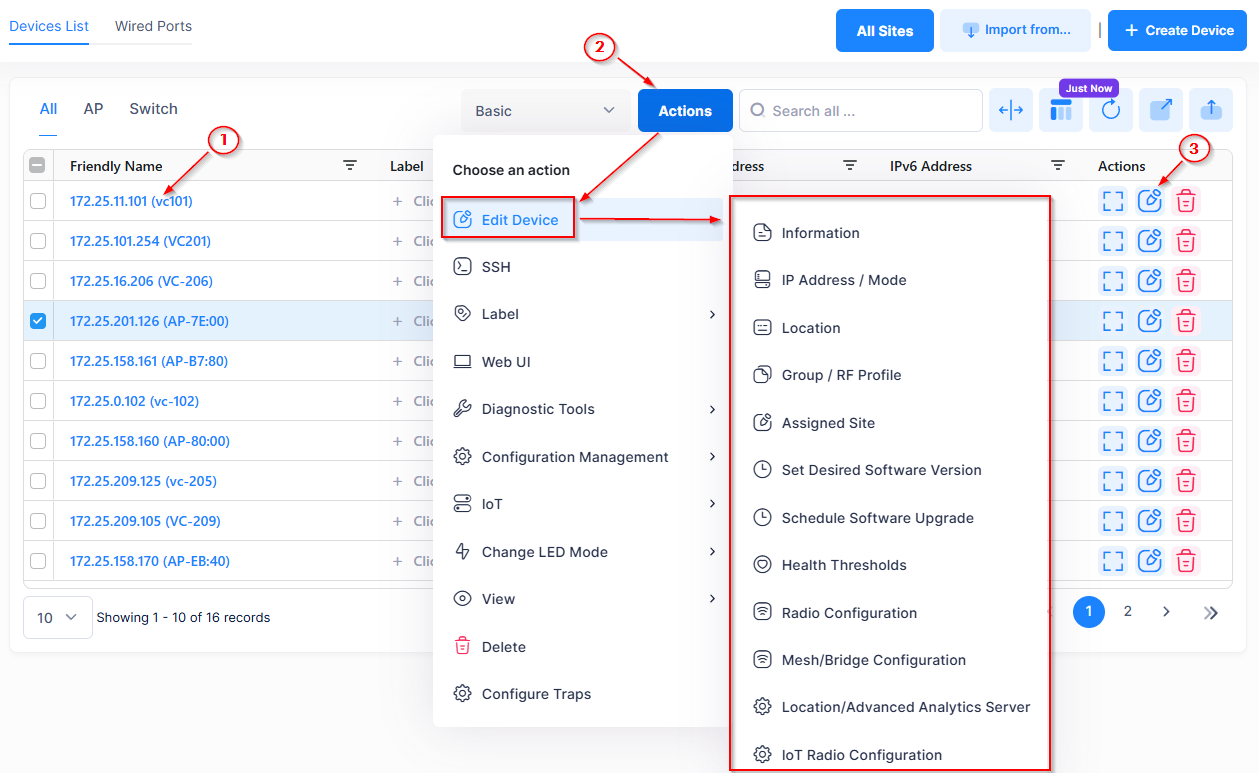This screenshot has height=773, width=1259.
Task: Select Radio Configuration from the submenu
Action: tap(849, 613)
